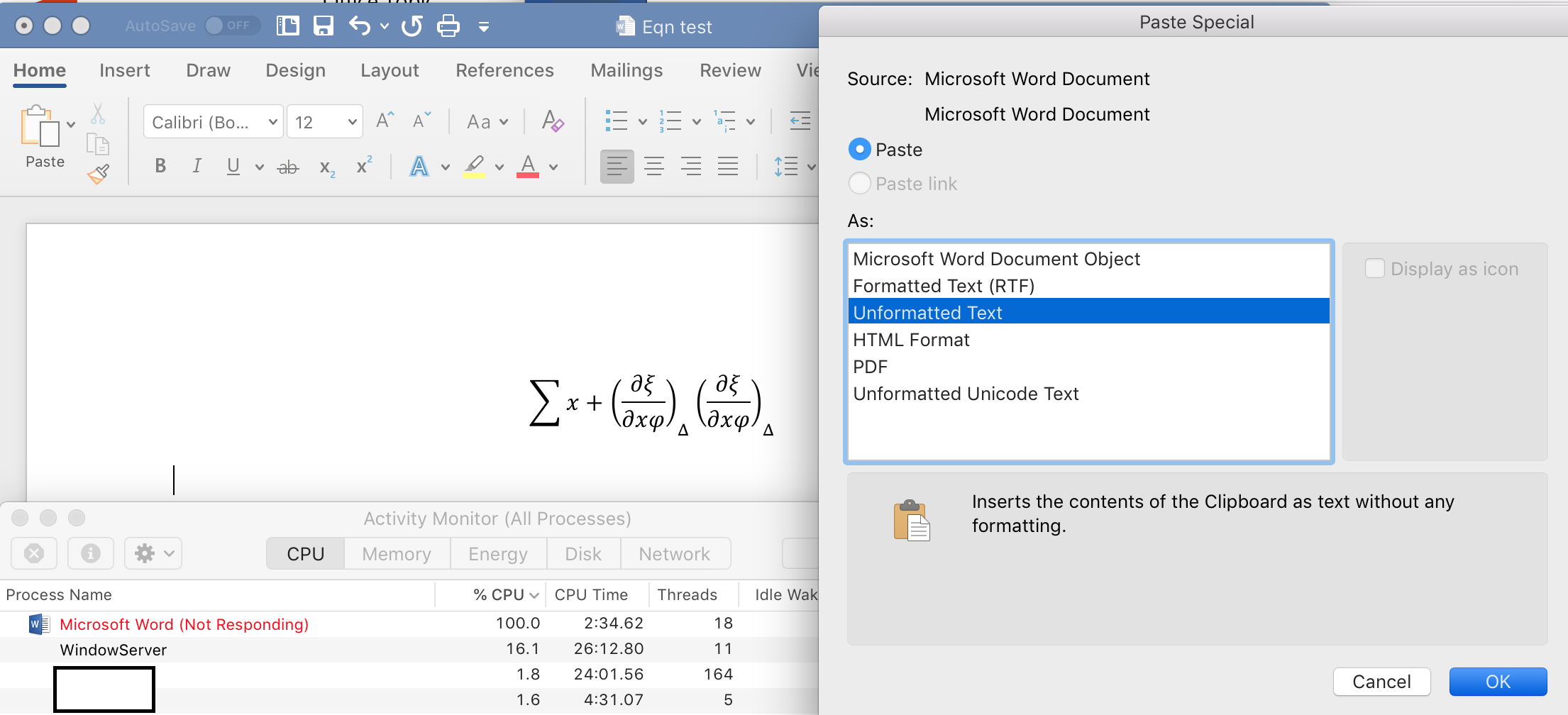Justify text alignment
The height and width of the screenshot is (715, 1568).
728,167
